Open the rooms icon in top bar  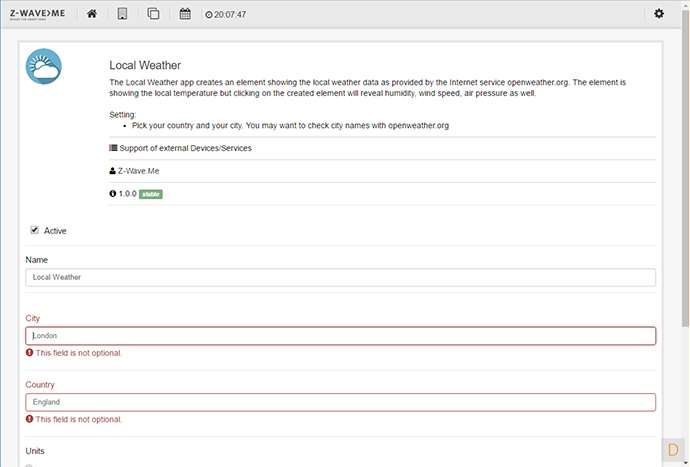122,14
